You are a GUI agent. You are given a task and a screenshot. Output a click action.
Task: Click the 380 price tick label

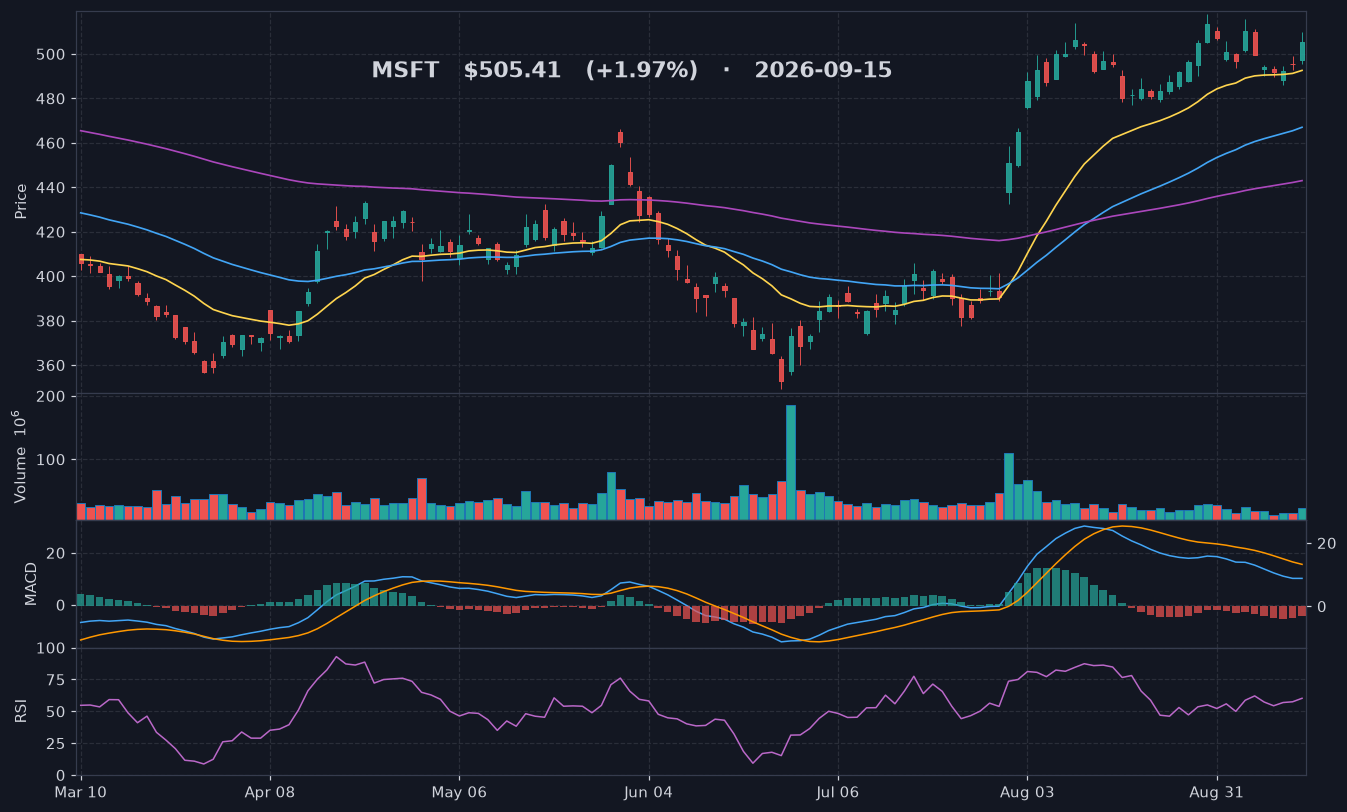[53, 322]
